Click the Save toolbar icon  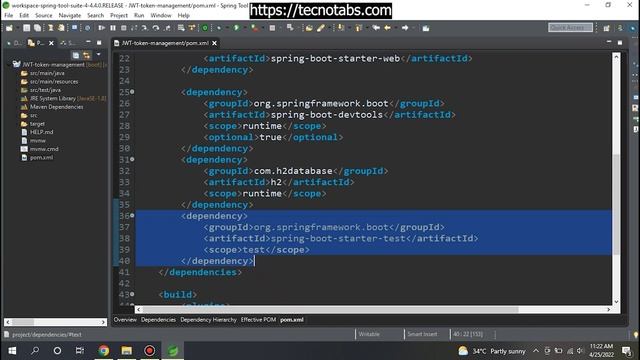tap(27, 28)
